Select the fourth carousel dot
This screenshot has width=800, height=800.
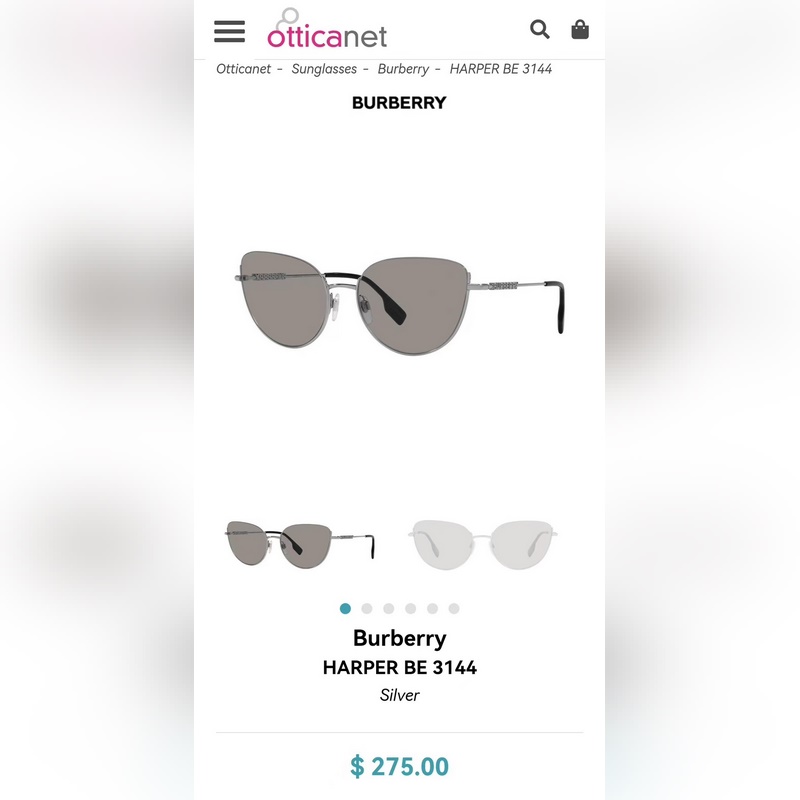coord(411,608)
